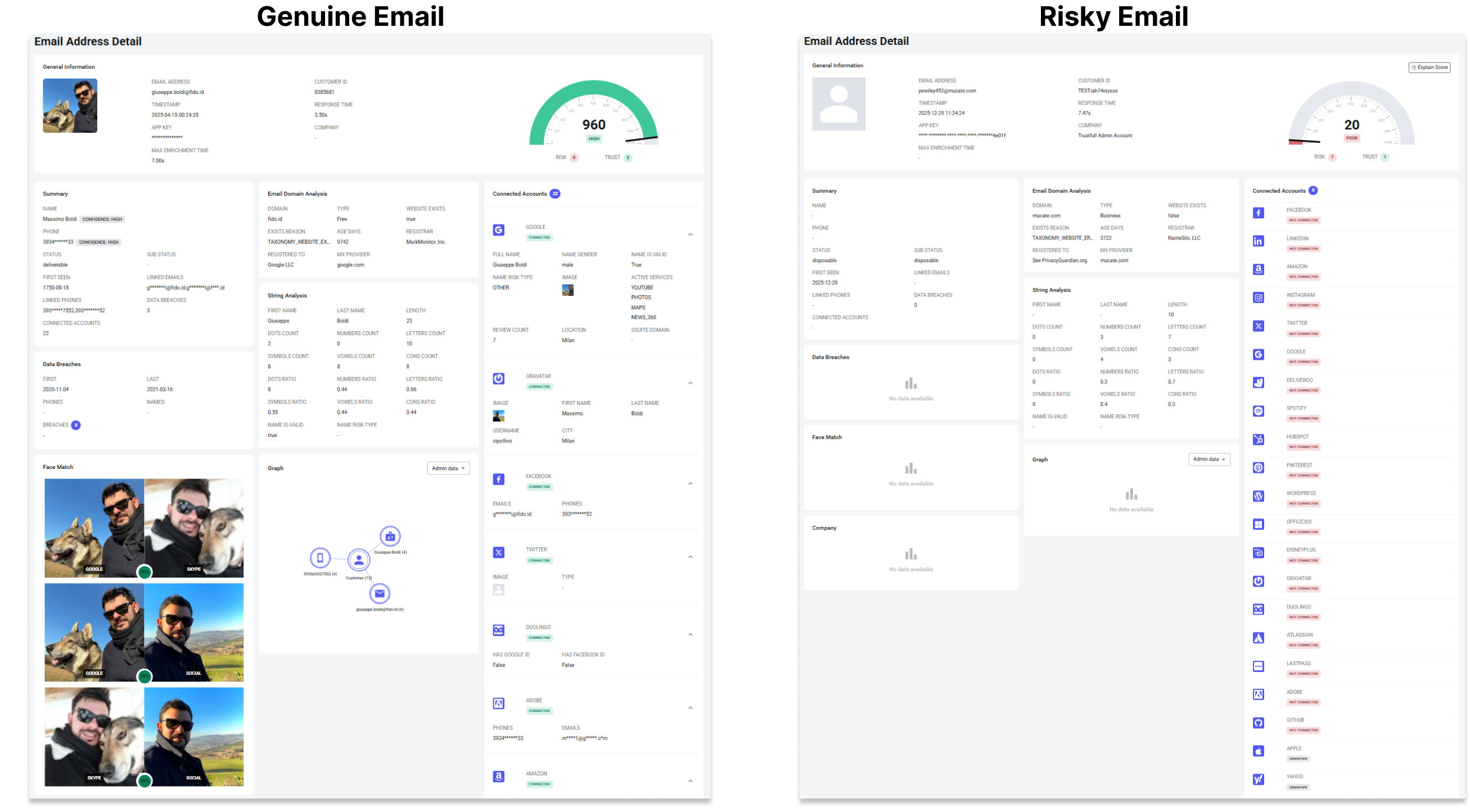Click the Explain Score button
This screenshot has width=1470, height=812.
click(1429, 67)
